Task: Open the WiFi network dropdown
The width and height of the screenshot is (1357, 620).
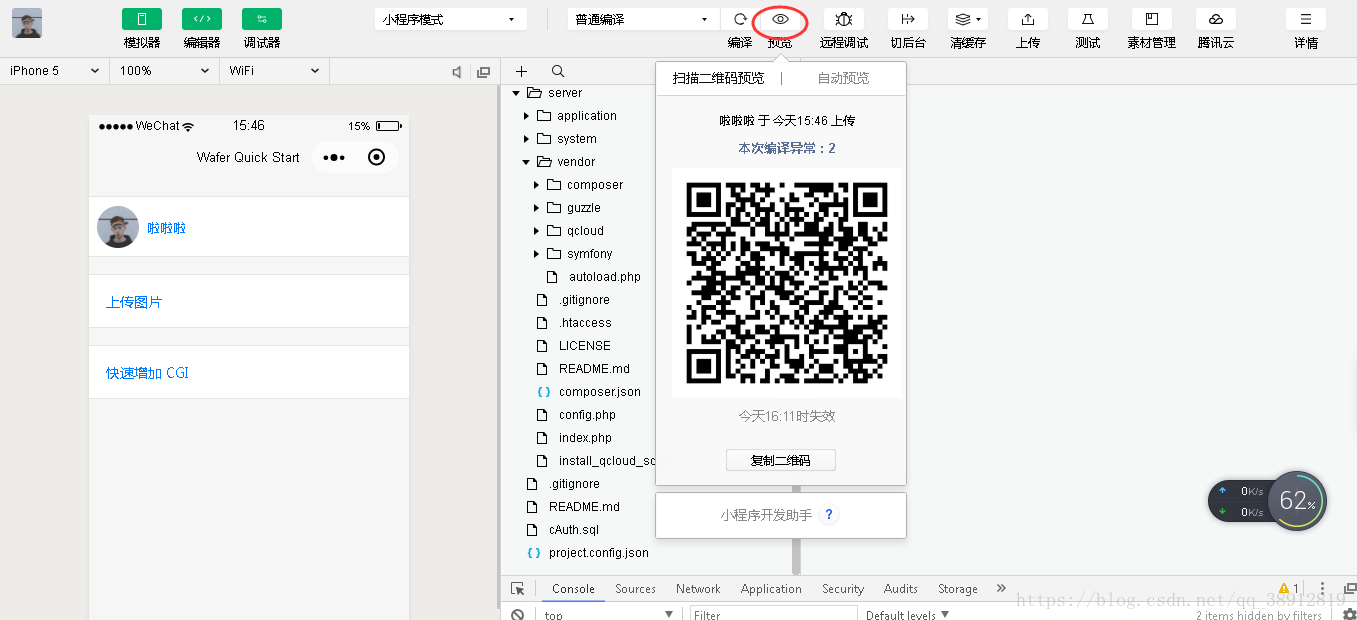Action: tap(274, 71)
